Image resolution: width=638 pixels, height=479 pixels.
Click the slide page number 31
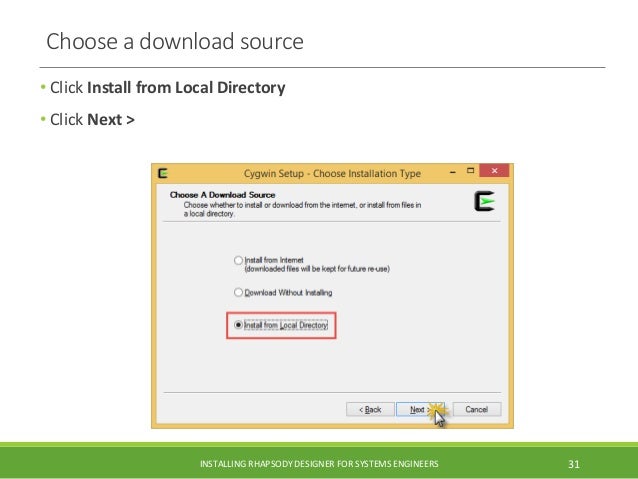point(574,464)
